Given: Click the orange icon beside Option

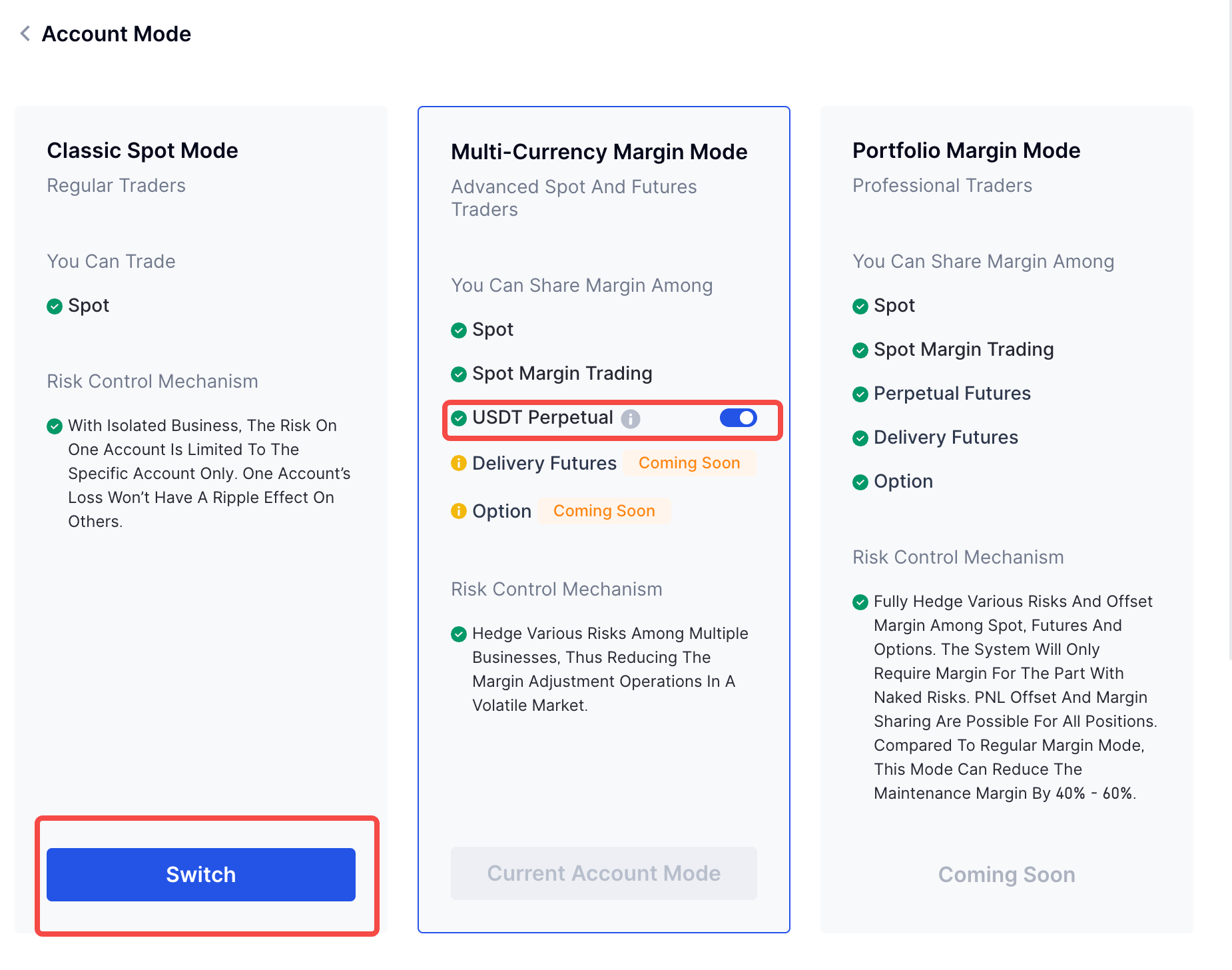Looking at the screenshot, I should pos(459,511).
